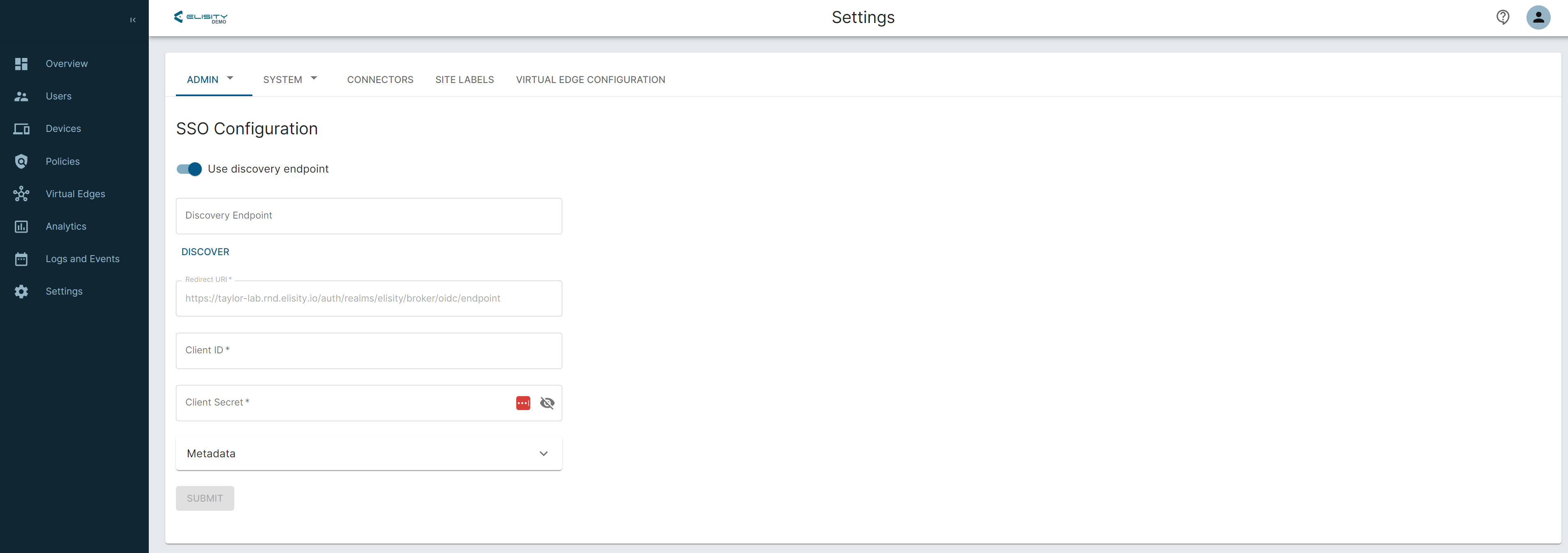Click into the Client ID field
This screenshot has height=553, width=1568.
click(368, 350)
